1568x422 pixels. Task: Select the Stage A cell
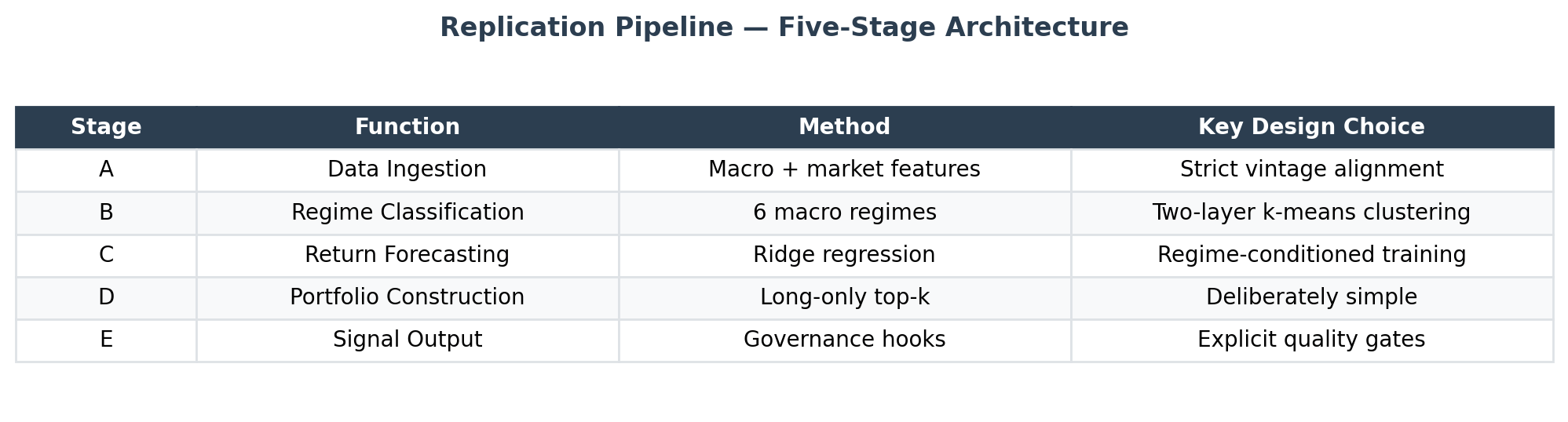(x=106, y=169)
